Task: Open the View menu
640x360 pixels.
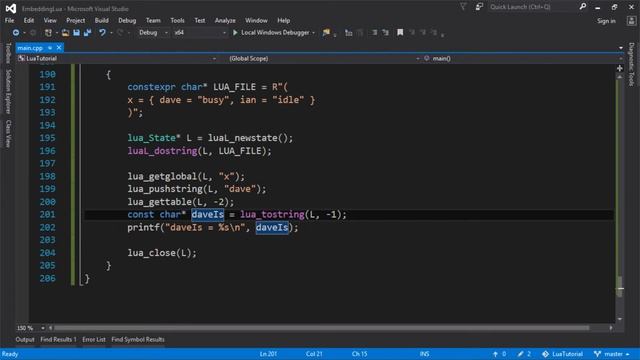Action: (50, 20)
